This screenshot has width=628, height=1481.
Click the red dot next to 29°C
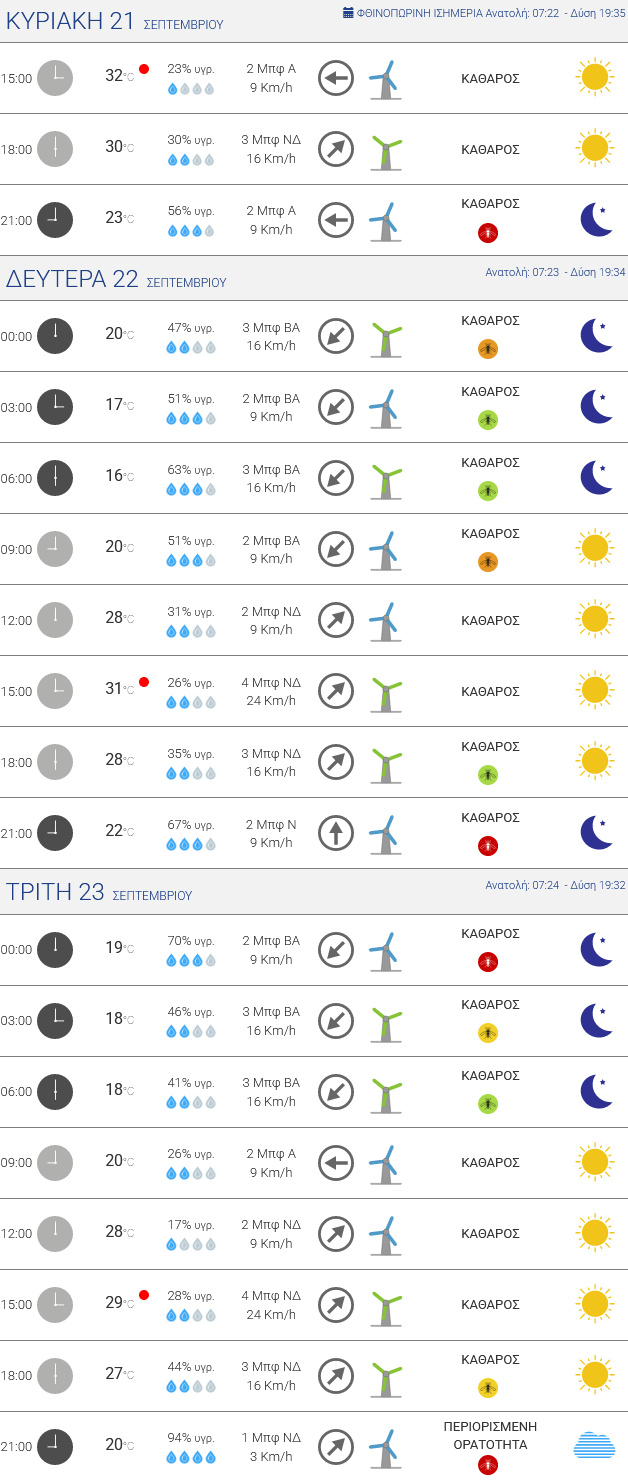(144, 1295)
